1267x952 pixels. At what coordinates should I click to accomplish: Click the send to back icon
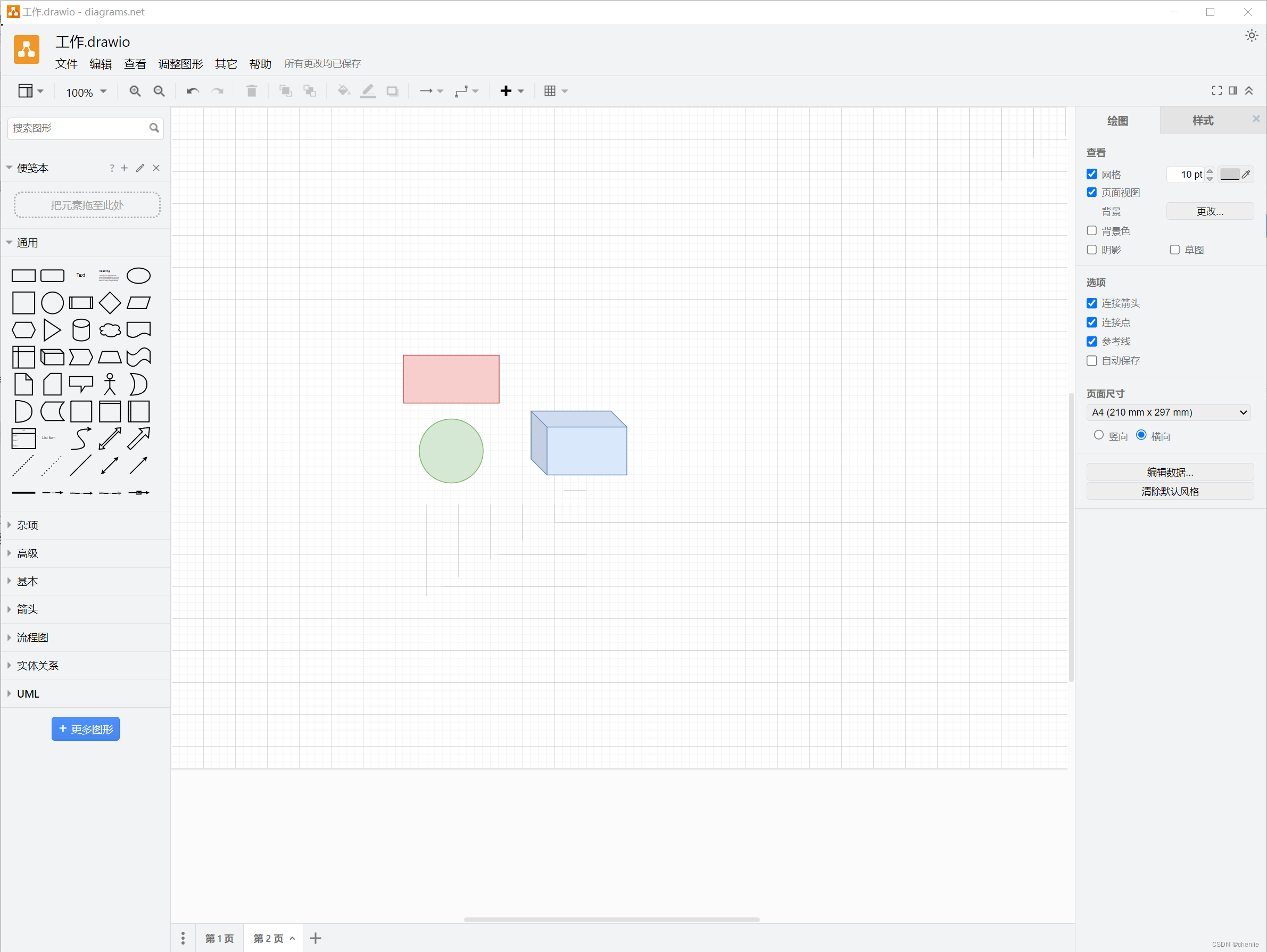(x=309, y=91)
